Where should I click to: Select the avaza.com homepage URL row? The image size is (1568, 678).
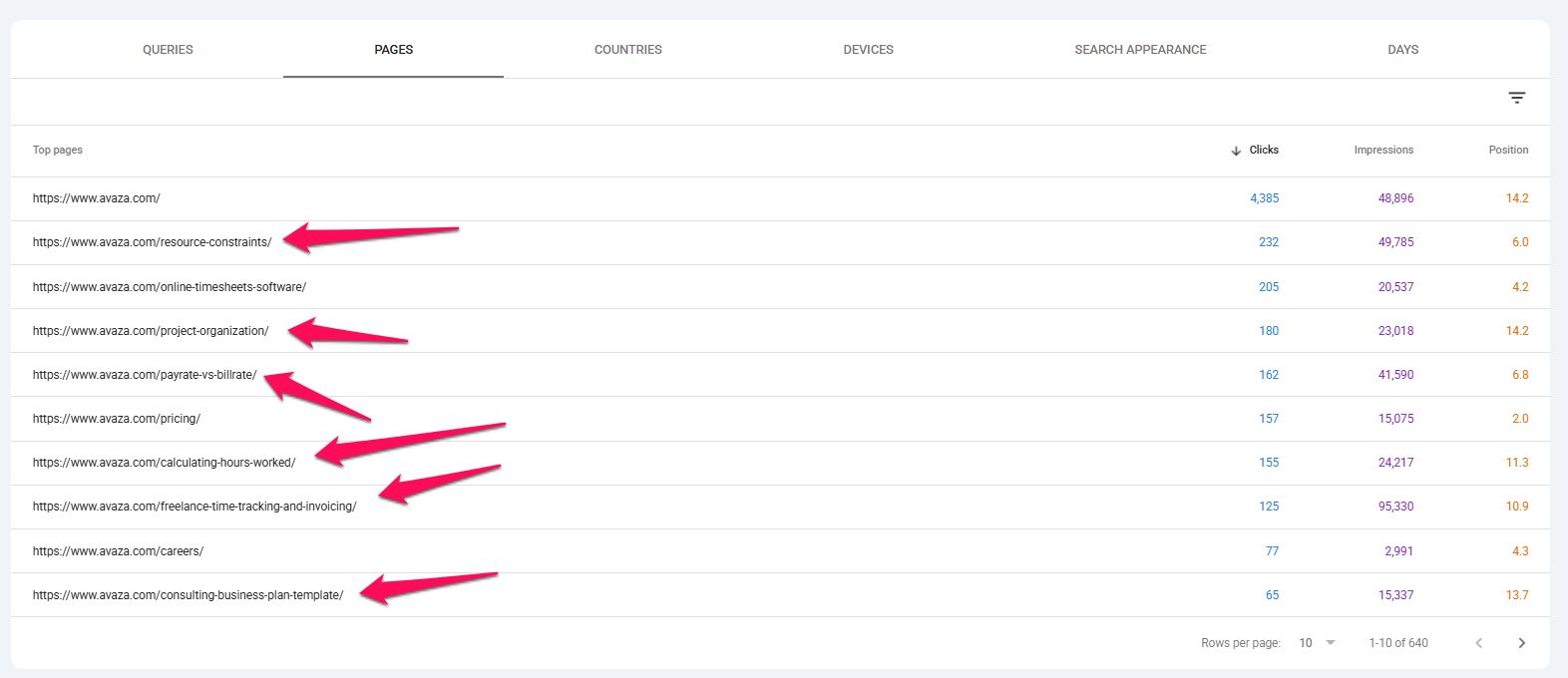[780, 198]
